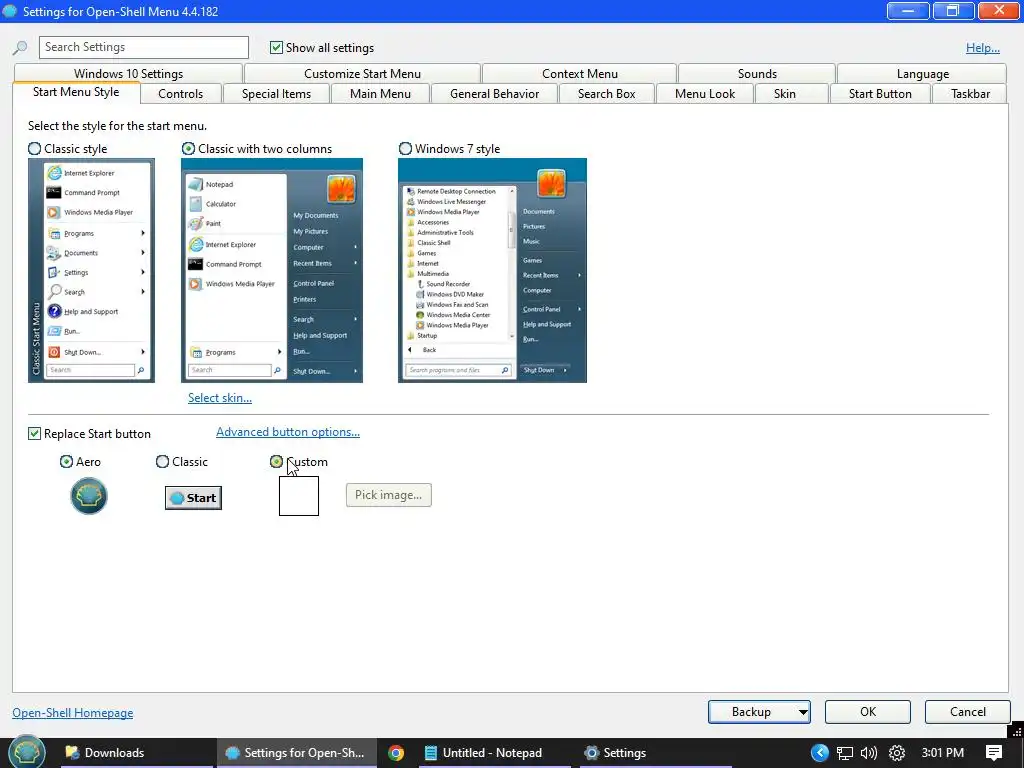Choose the Custom start button option
Screen dimensions: 1024x768
276,462
